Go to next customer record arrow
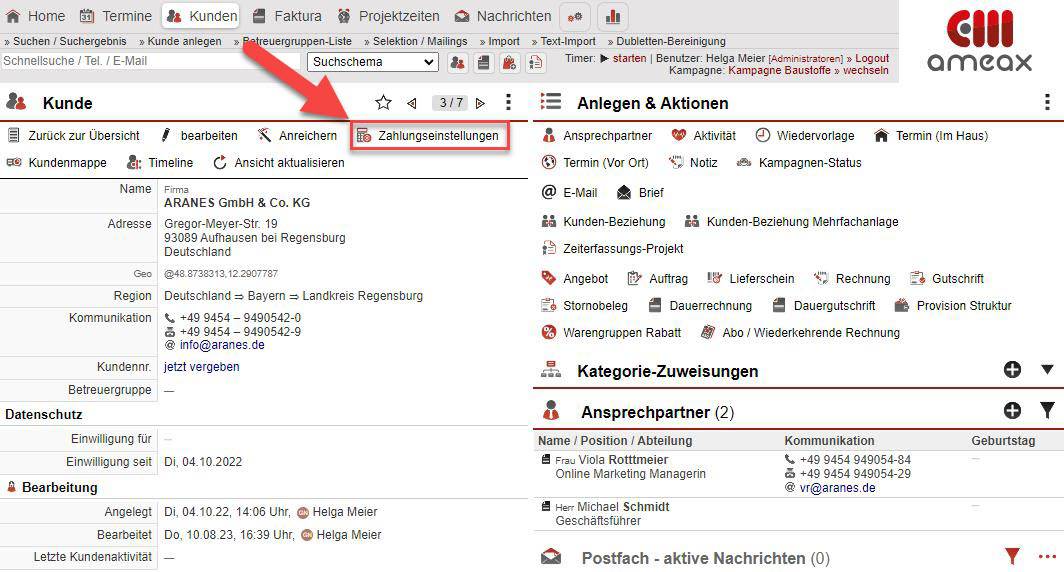The width and height of the screenshot is (1064, 572). click(481, 103)
